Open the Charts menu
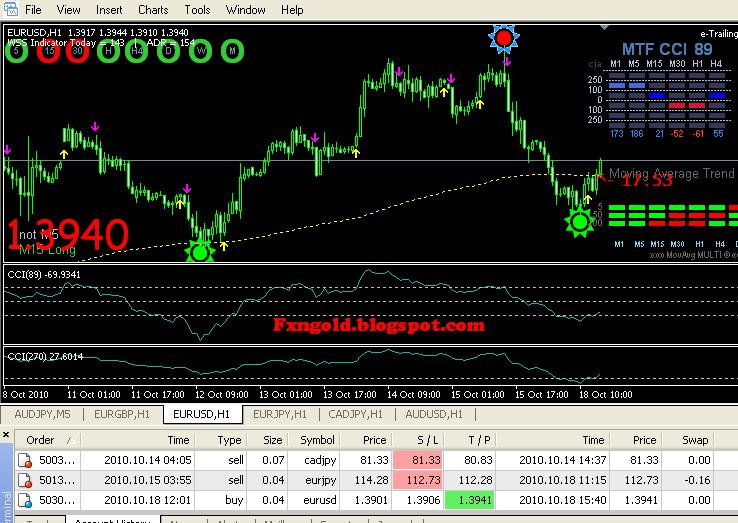 coord(153,10)
